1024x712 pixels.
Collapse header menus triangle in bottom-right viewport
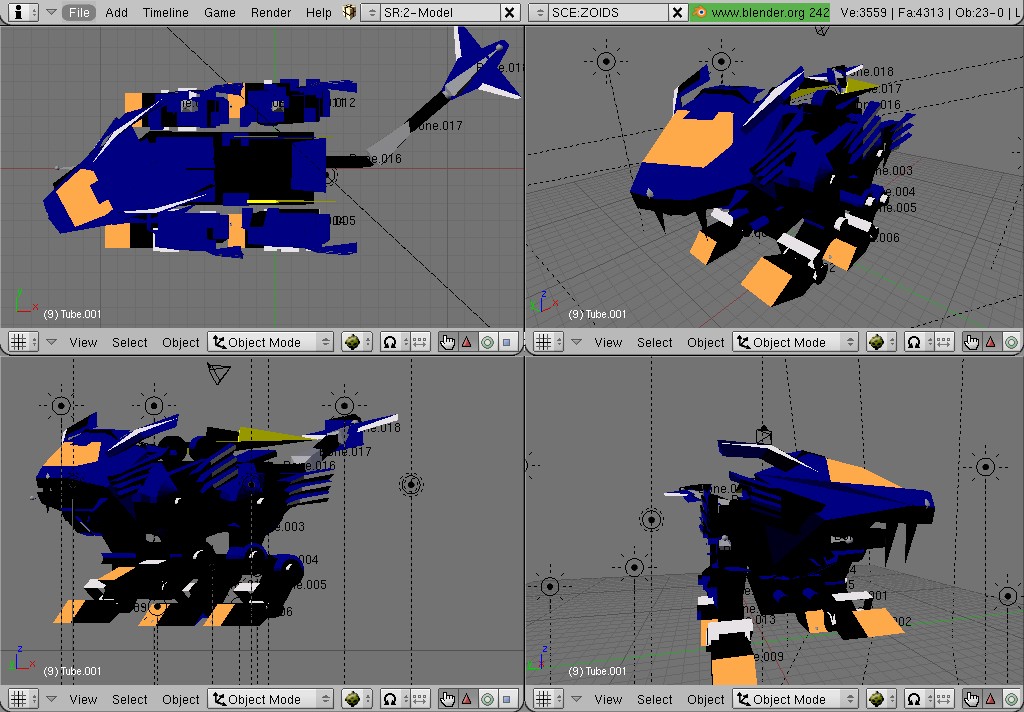coord(577,700)
